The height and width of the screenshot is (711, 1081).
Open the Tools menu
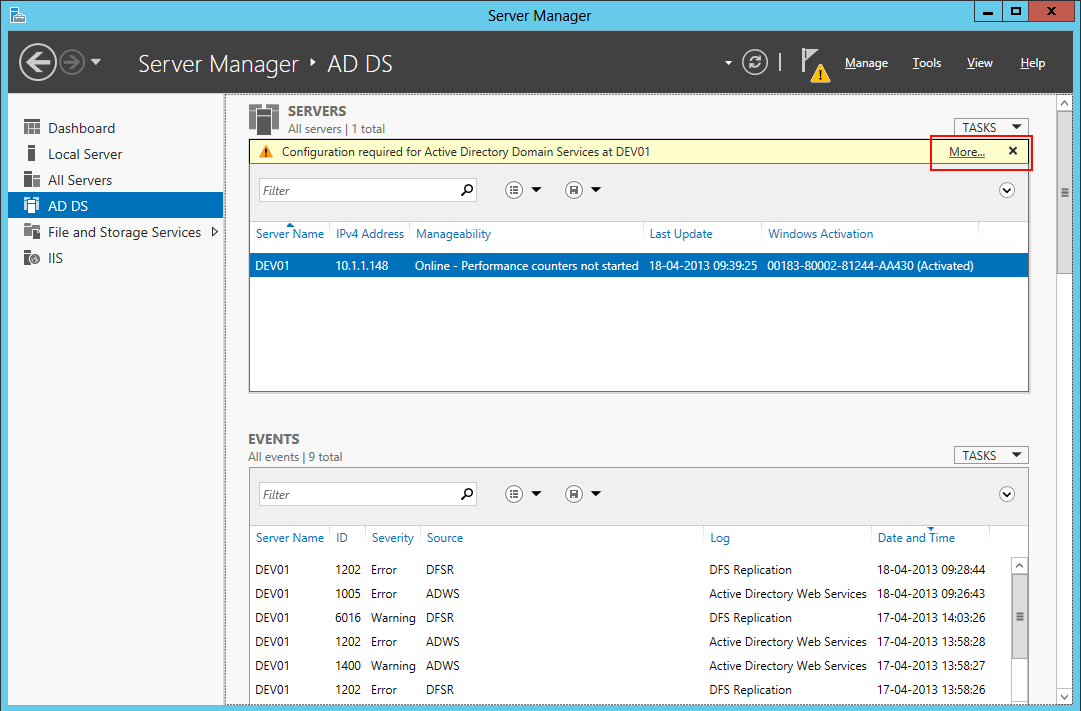(926, 63)
